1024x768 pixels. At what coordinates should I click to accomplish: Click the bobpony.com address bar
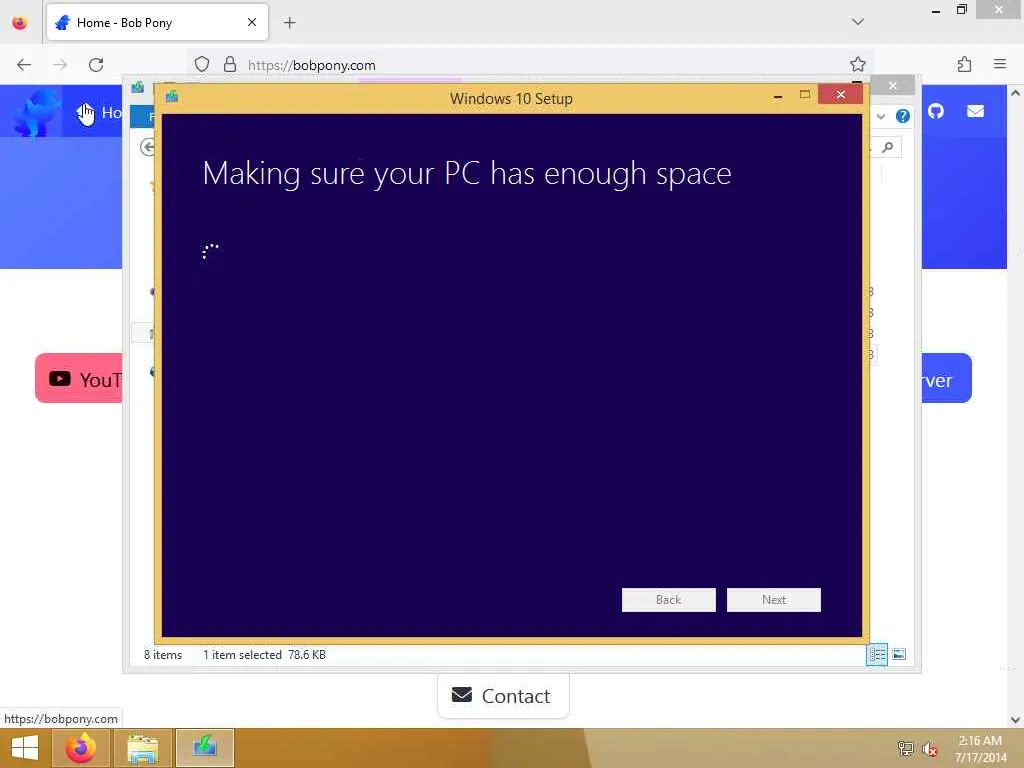coord(529,65)
